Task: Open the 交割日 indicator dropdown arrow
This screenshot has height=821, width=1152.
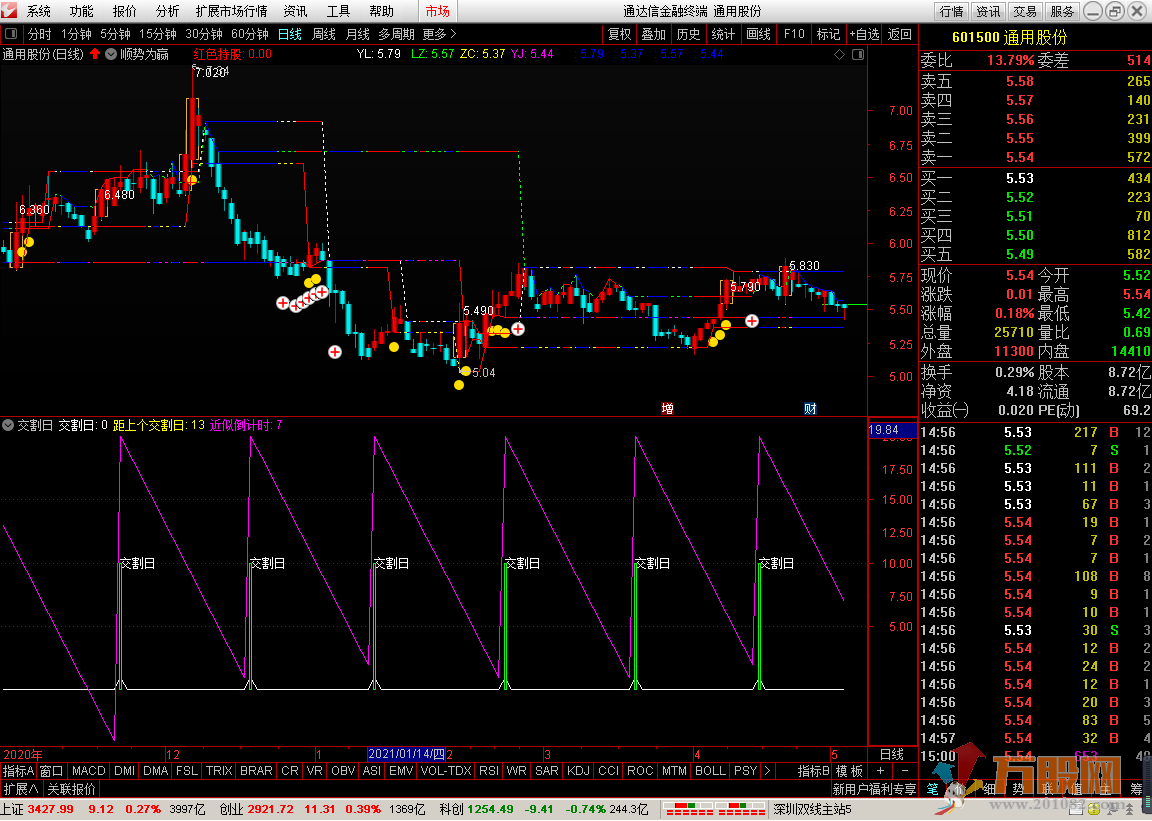Action: 8,425
